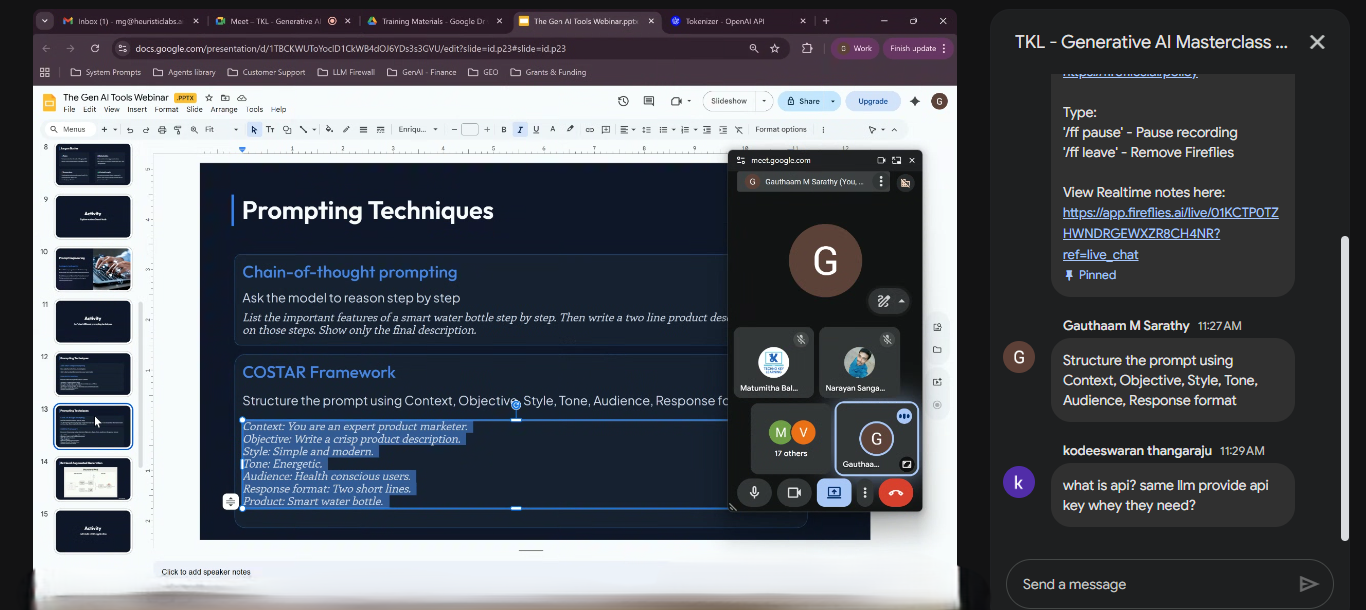The height and width of the screenshot is (610, 1366).
Task: Open the bulleted list options arrow
Action: pyautogui.click(x=674, y=130)
